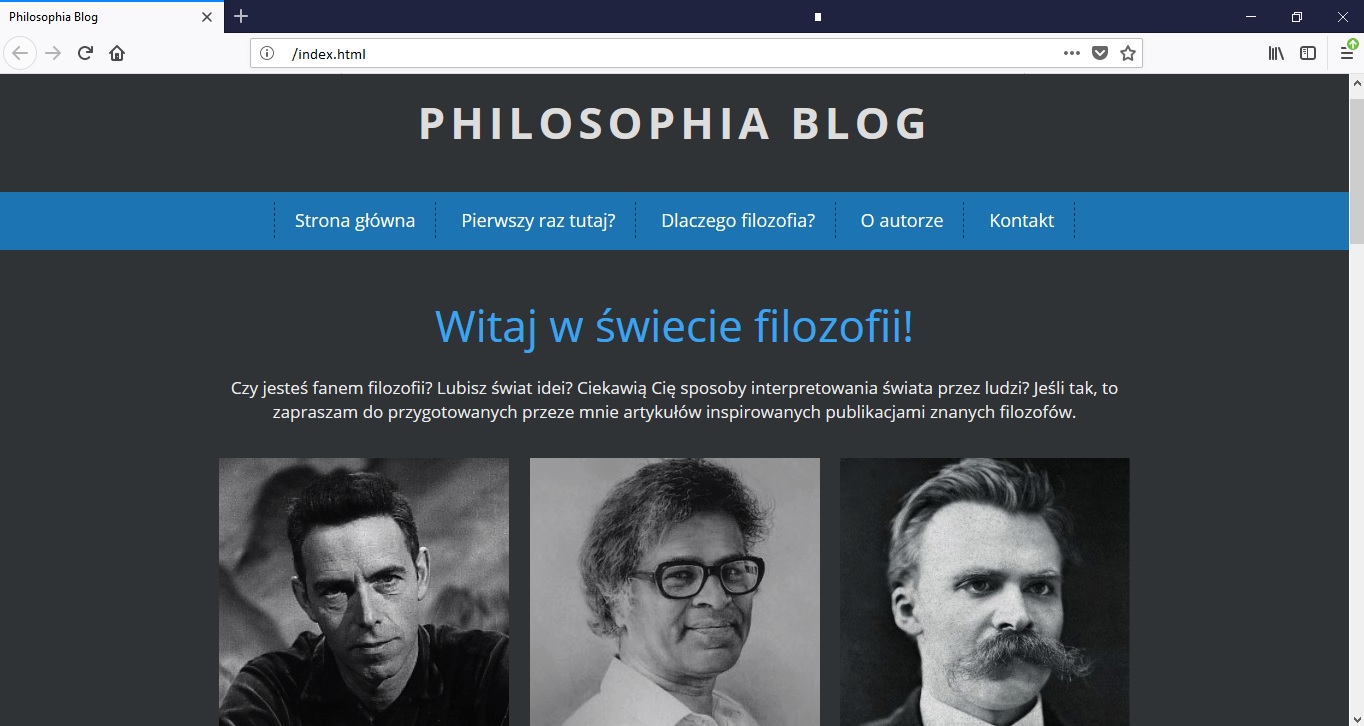The height and width of the screenshot is (726, 1364).
Task: Open a new tab with plus button
Action: 241,16
